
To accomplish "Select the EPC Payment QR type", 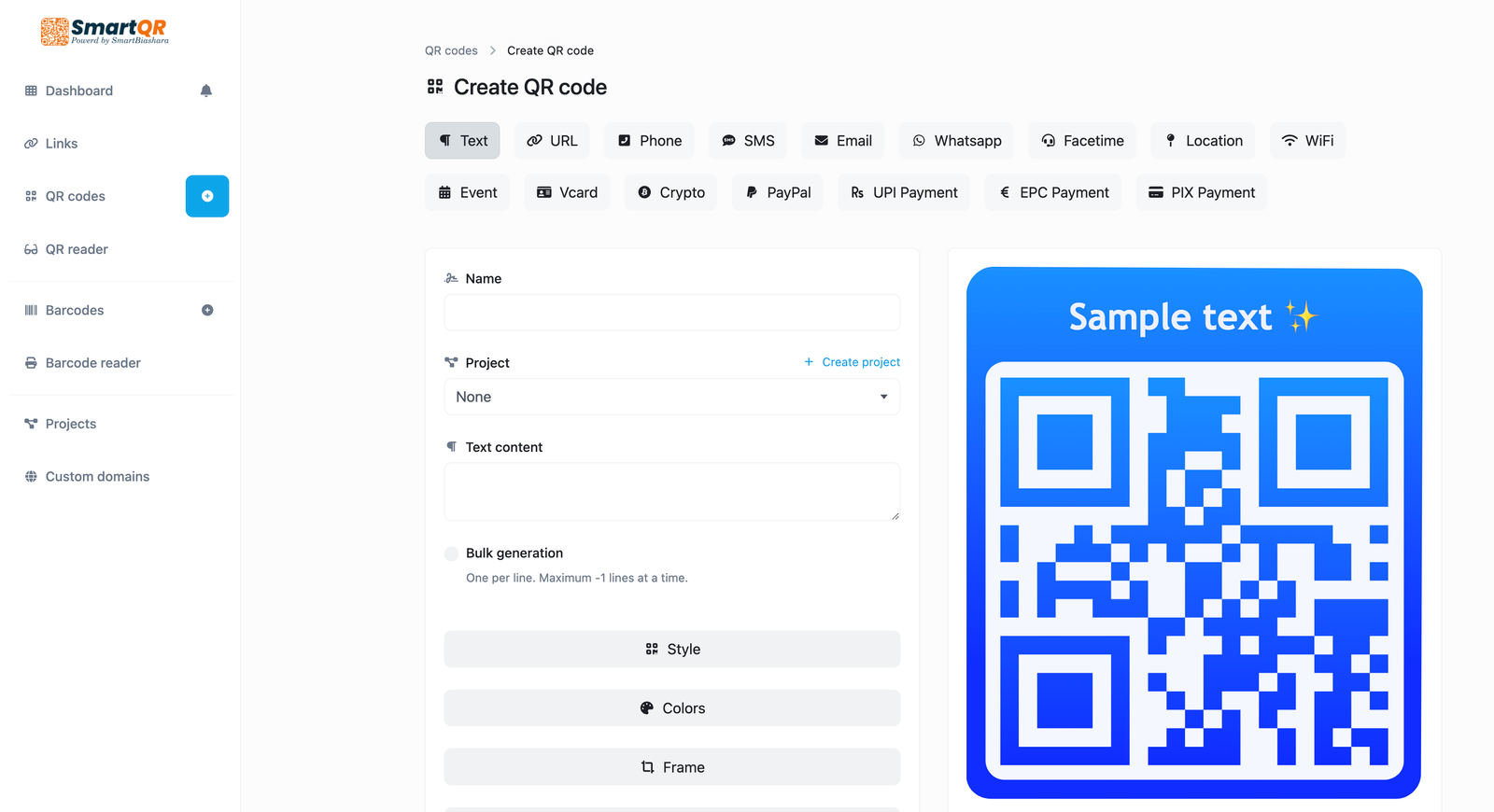I will pyautogui.click(x=1053, y=192).
